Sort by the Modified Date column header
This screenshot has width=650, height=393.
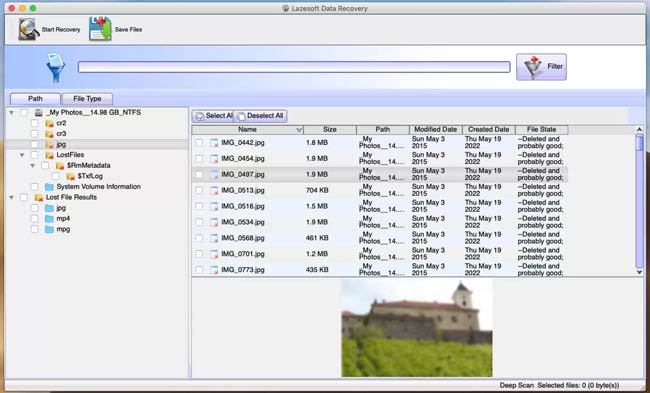tap(436, 130)
